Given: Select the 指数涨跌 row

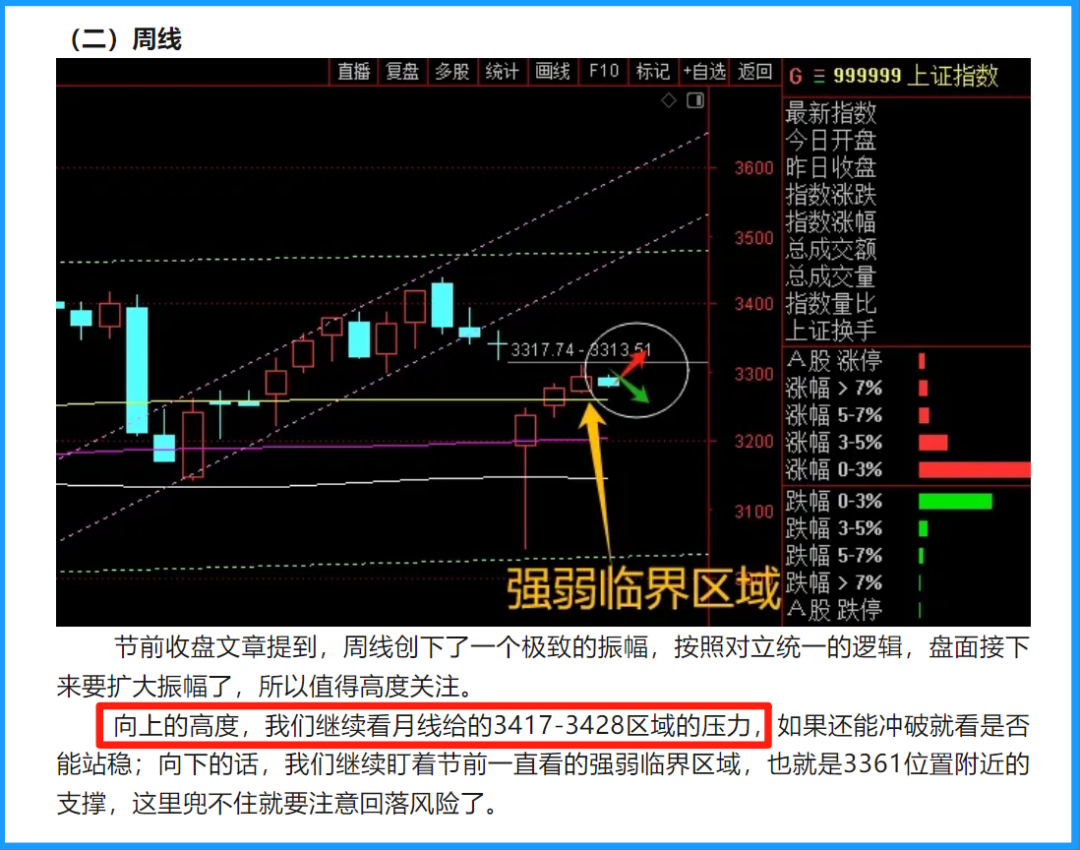Looking at the screenshot, I should (831, 195).
